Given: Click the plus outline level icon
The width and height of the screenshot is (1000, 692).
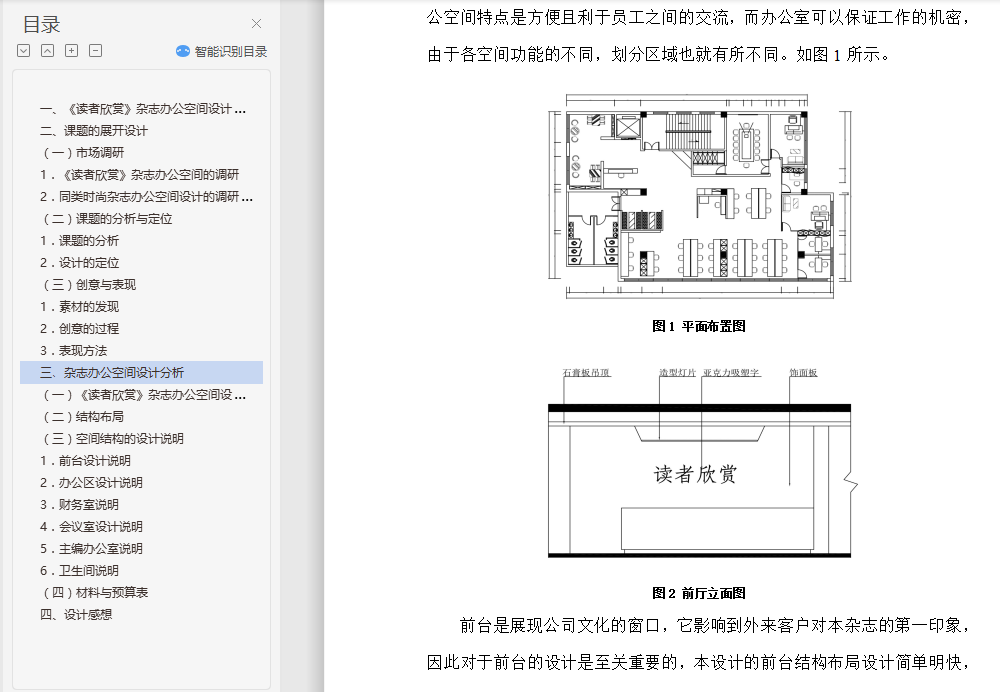Looking at the screenshot, I should tap(71, 51).
